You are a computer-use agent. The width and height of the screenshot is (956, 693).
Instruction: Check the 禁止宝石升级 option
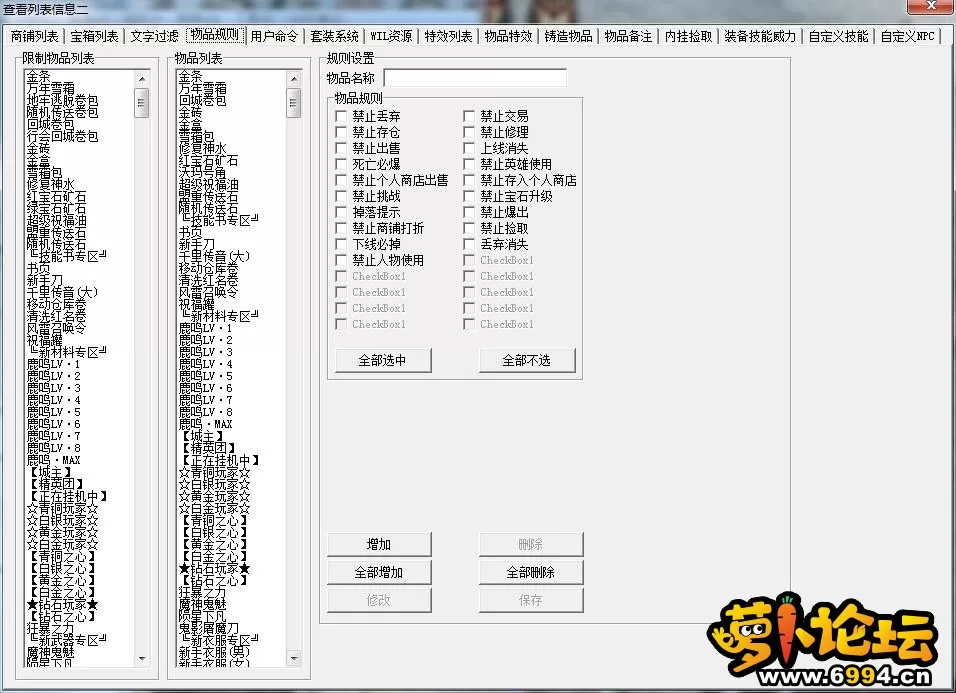coord(469,196)
